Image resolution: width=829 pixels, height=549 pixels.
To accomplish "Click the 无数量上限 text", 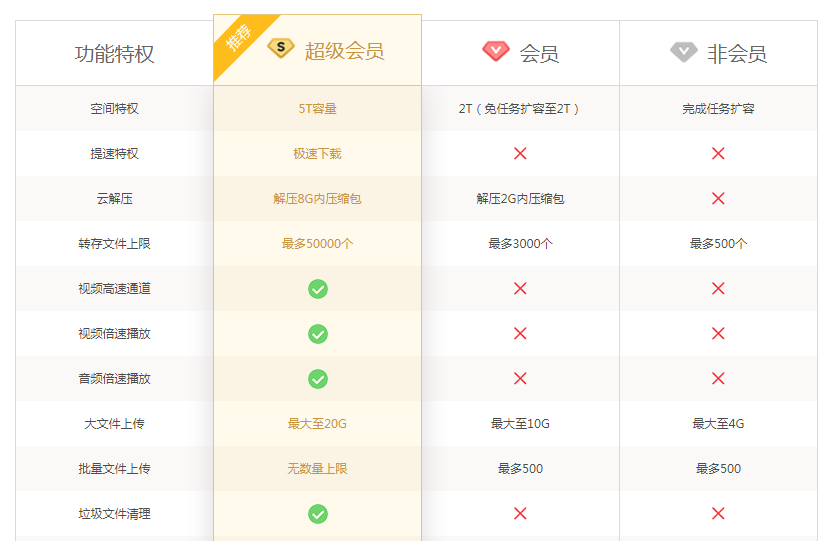I will click(x=317, y=469).
